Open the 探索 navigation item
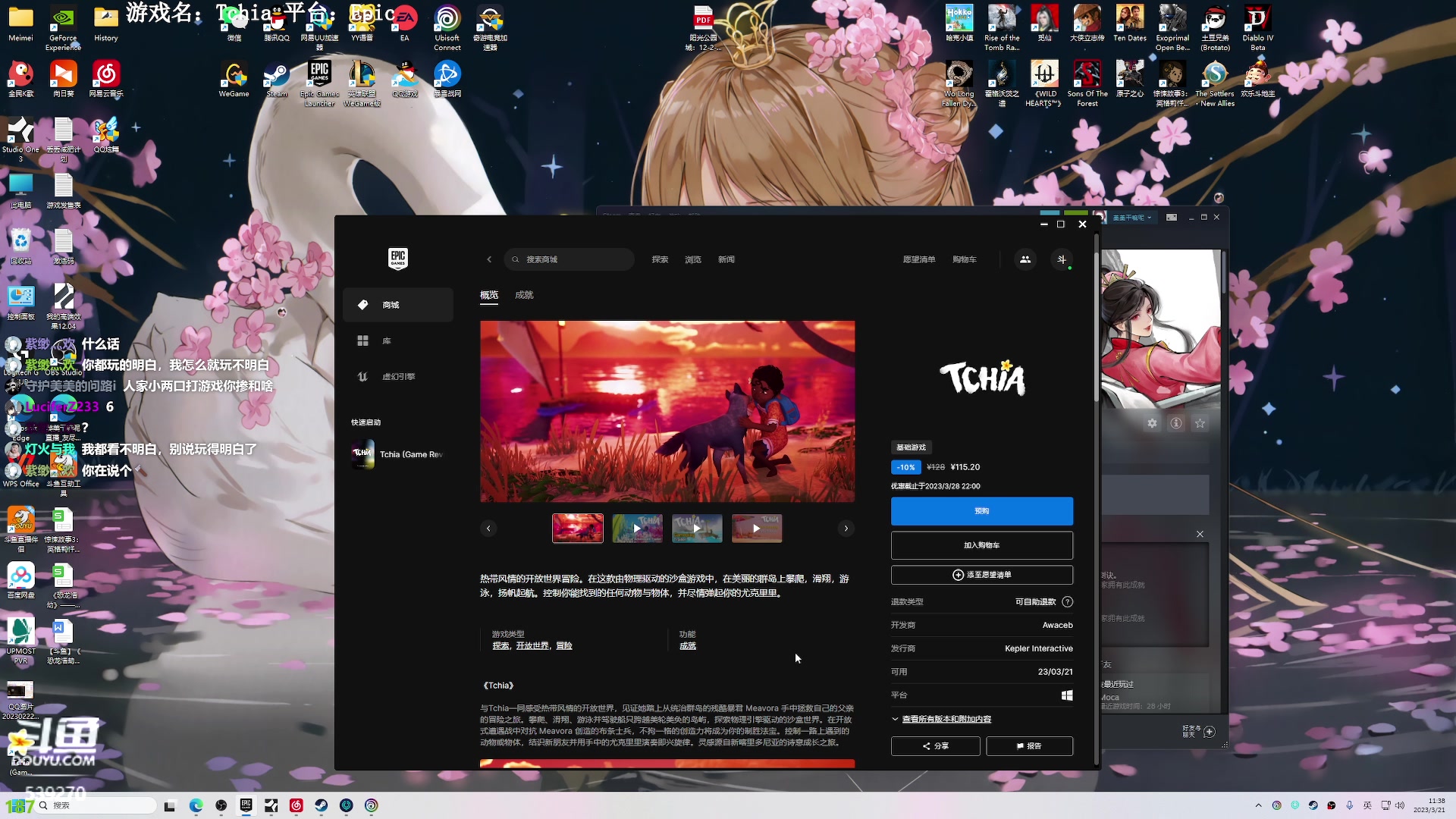Screen dimensions: 1456x819 pos(660,259)
